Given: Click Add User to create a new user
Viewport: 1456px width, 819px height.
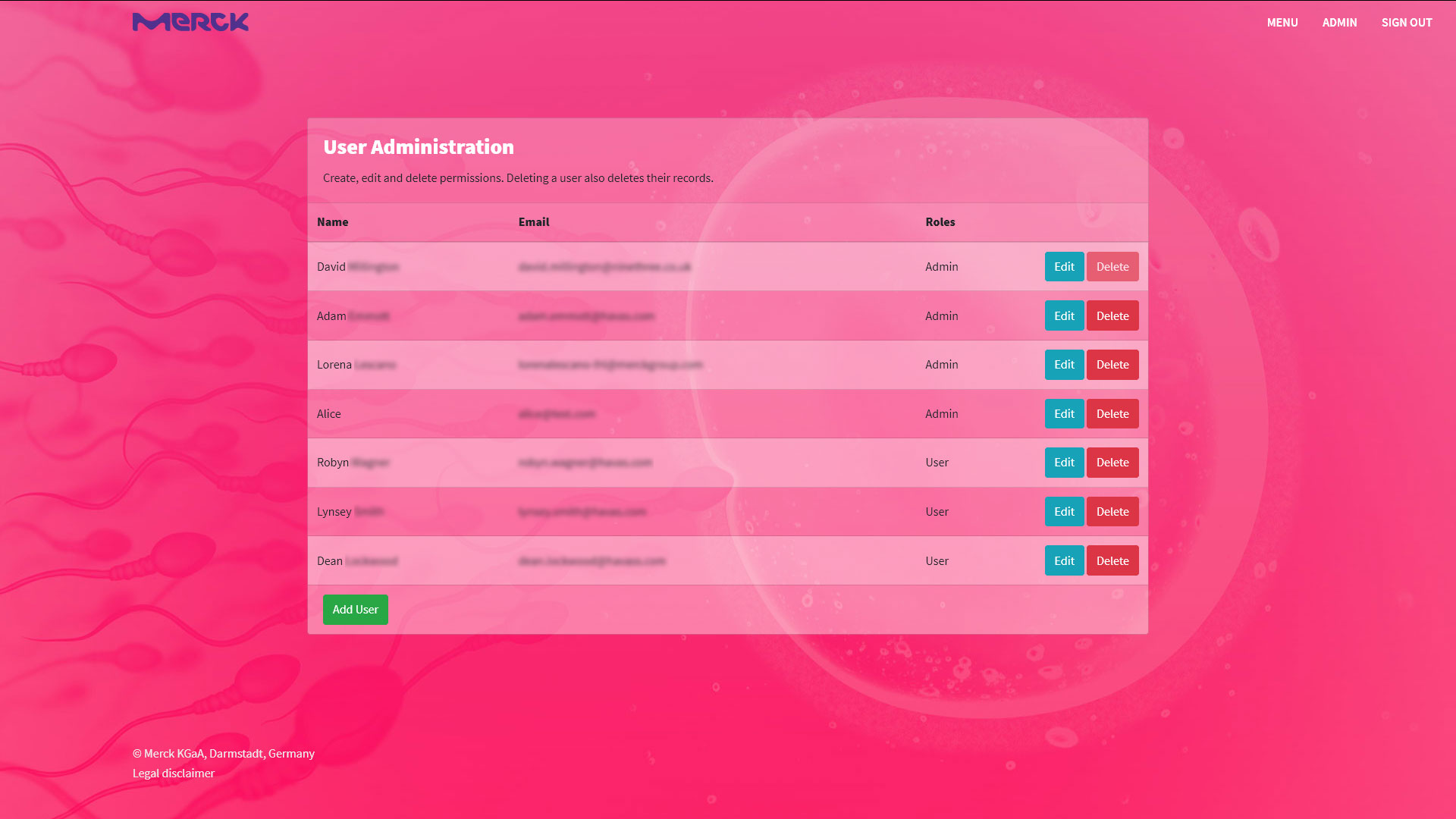Looking at the screenshot, I should [x=355, y=609].
